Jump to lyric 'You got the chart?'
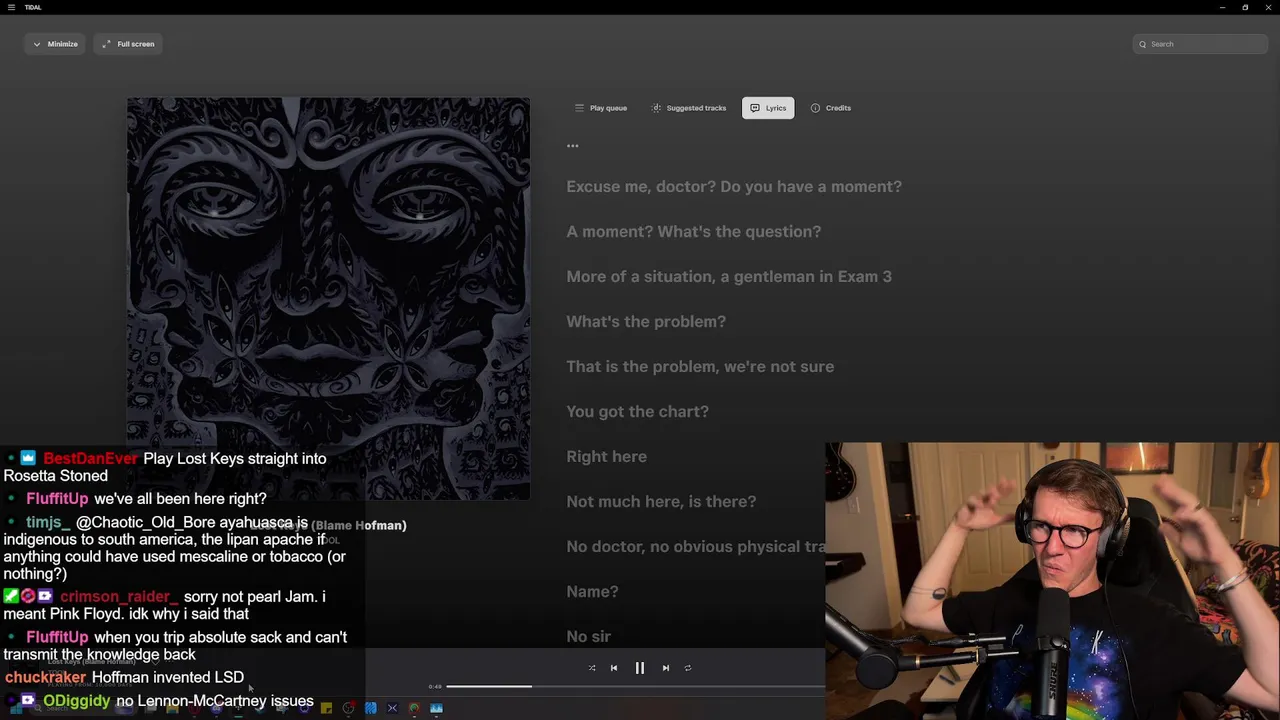Image resolution: width=1280 pixels, height=720 pixels. pos(638,412)
